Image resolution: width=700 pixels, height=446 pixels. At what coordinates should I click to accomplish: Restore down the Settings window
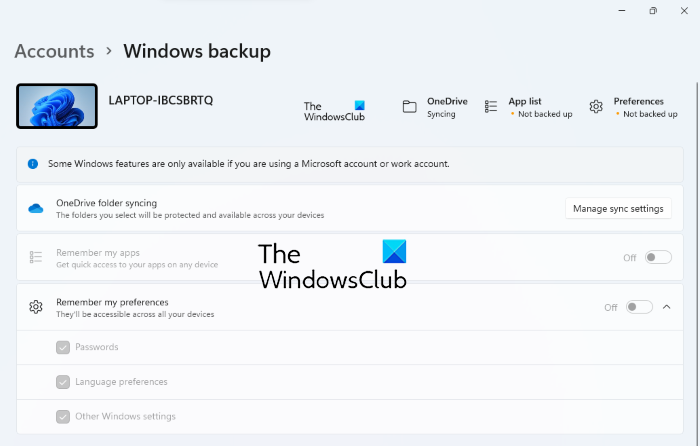[653, 11]
